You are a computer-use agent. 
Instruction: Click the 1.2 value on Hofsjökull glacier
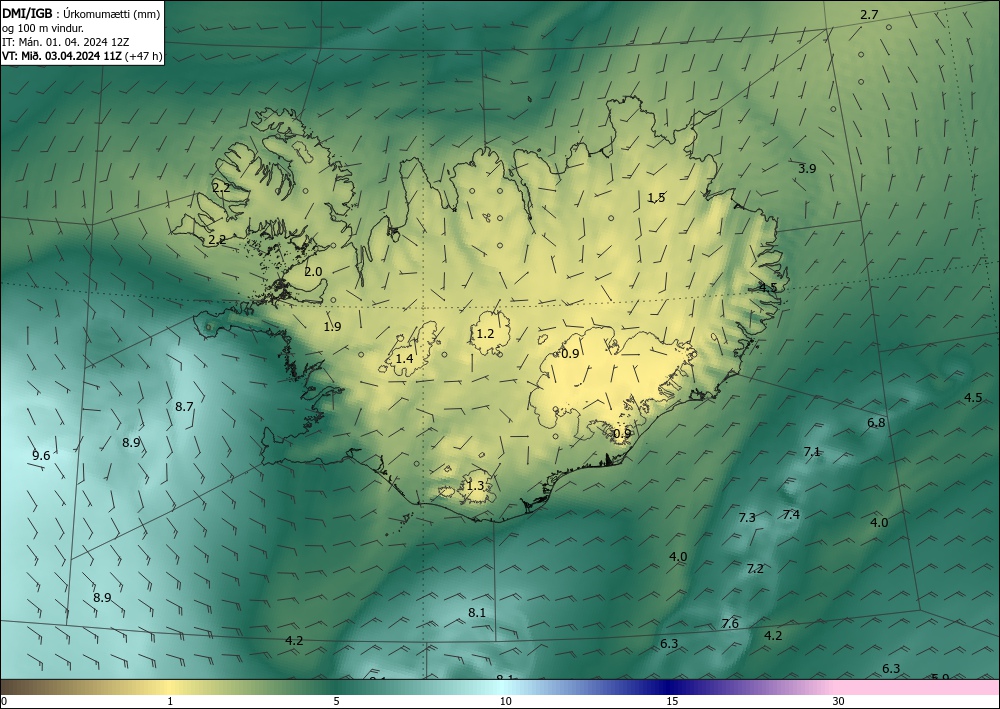click(x=485, y=334)
